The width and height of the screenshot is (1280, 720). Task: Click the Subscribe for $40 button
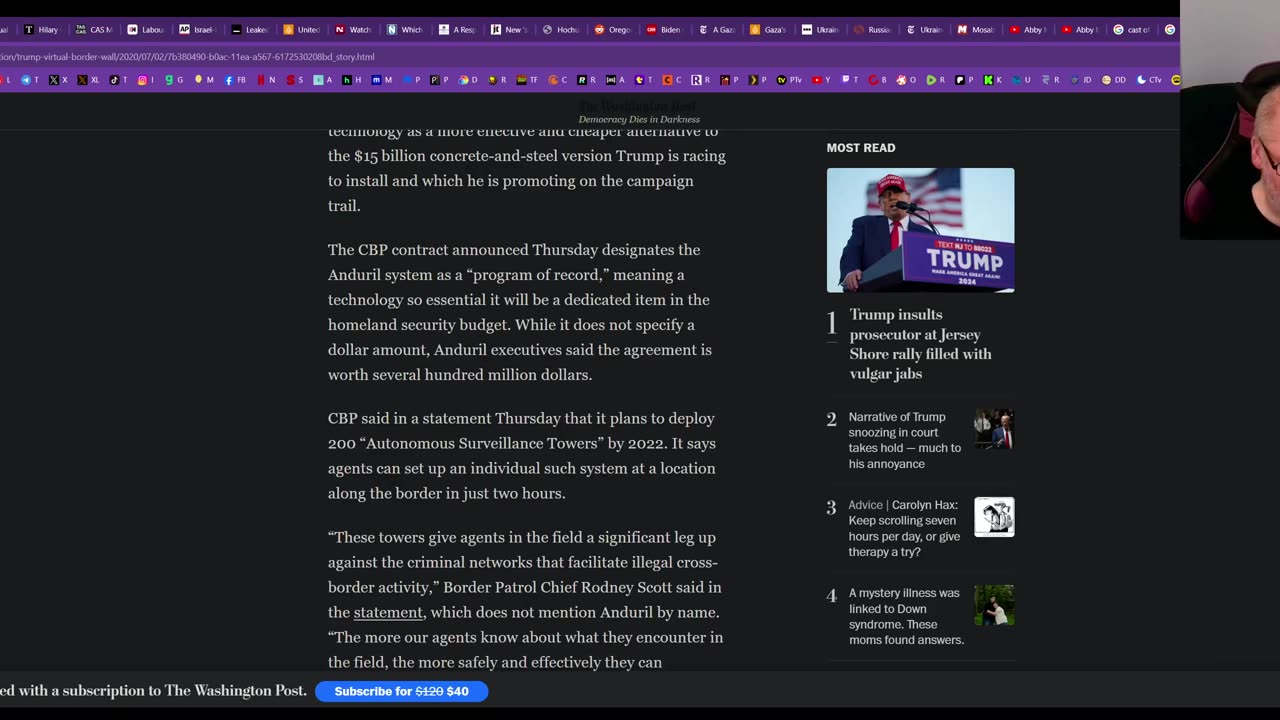(401, 691)
